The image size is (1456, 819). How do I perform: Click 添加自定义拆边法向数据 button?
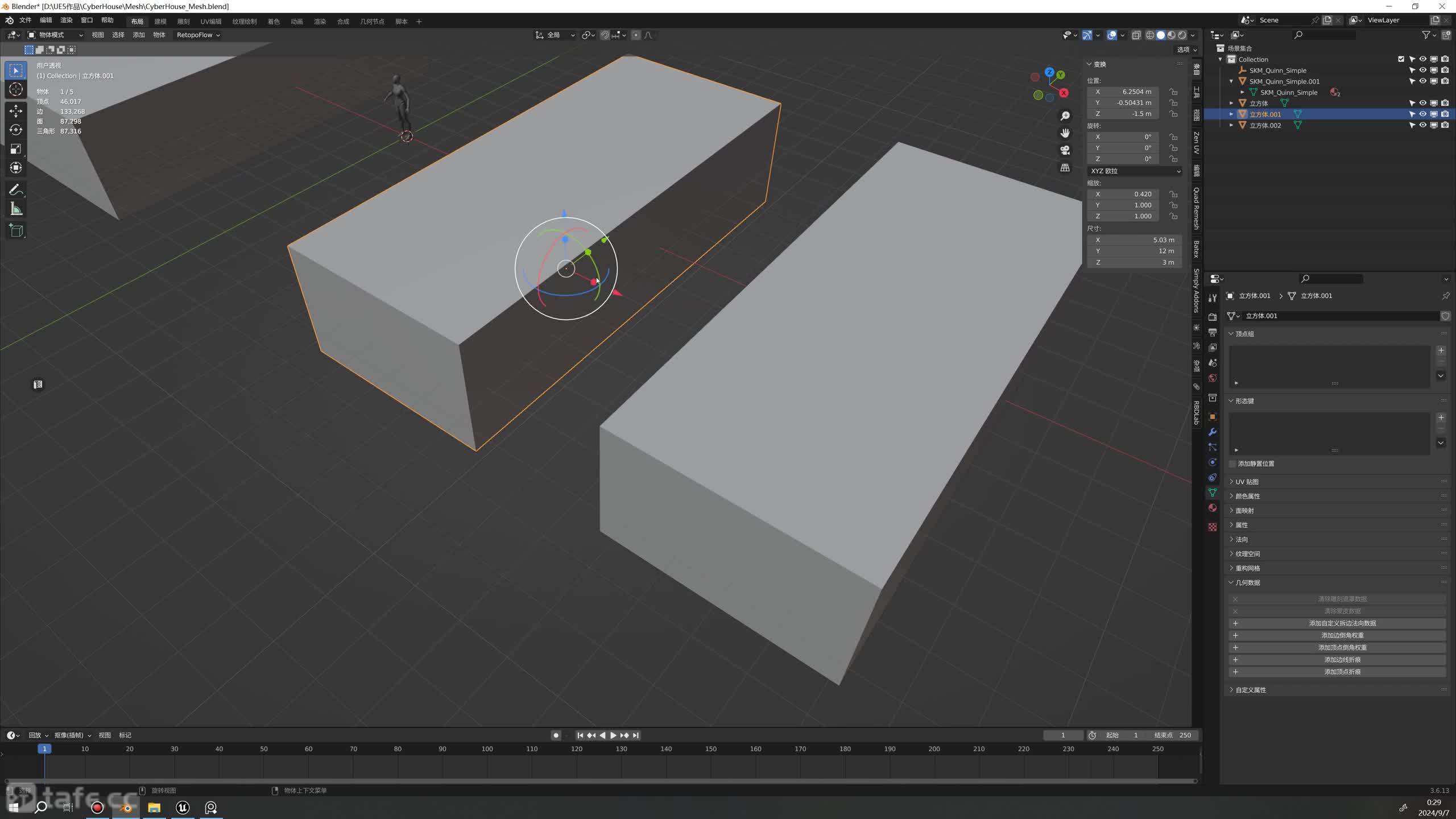[1337, 623]
